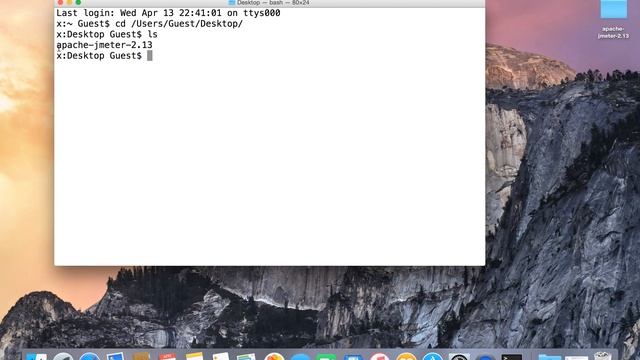Zoom the Terminal window with the green button
The image size is (640, 360).
pos(78,2)
